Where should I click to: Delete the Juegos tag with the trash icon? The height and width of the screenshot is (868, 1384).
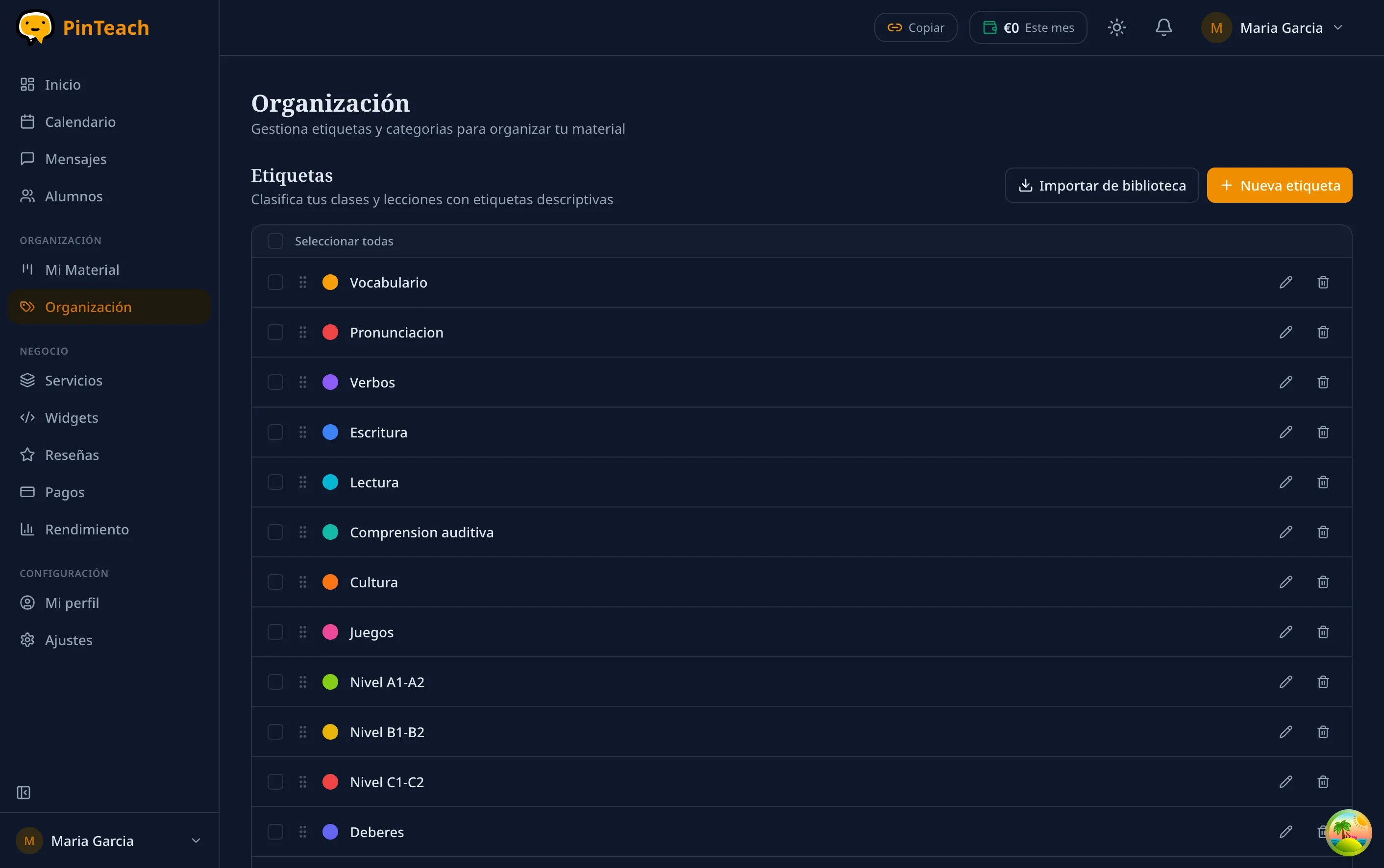pos(1323,631)
